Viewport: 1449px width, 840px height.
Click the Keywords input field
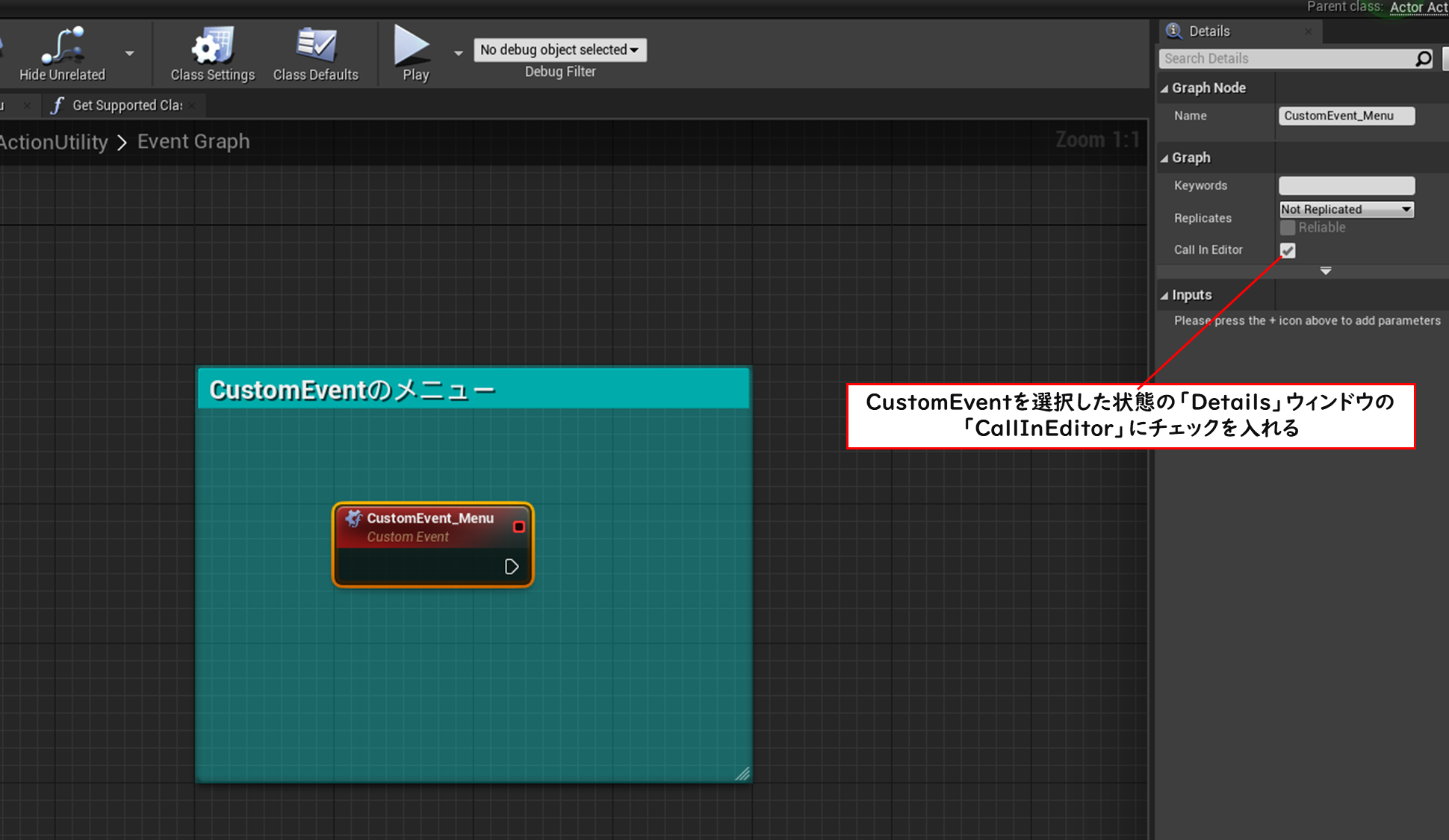1347,185
